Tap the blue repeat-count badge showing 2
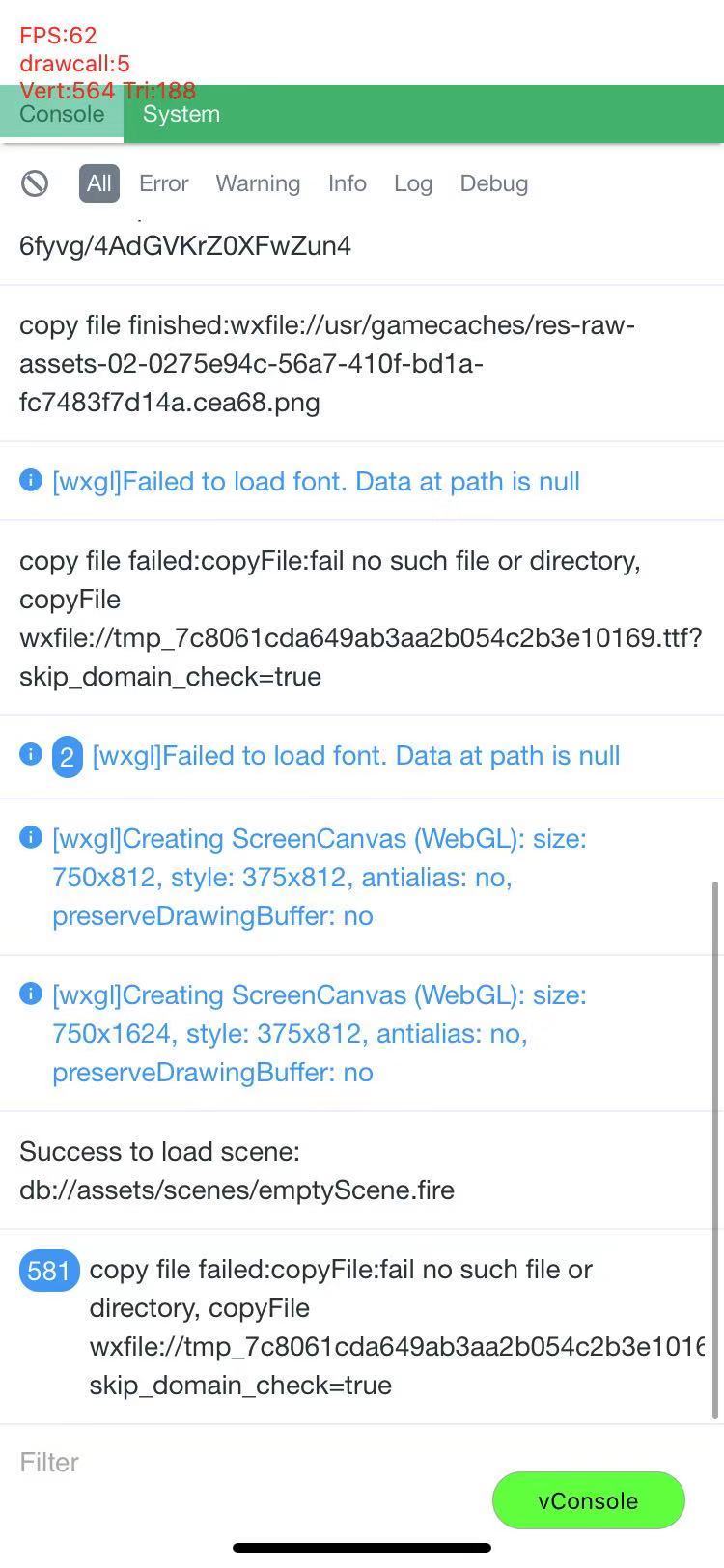724x1568 pixels. click(x=67, y=757)
